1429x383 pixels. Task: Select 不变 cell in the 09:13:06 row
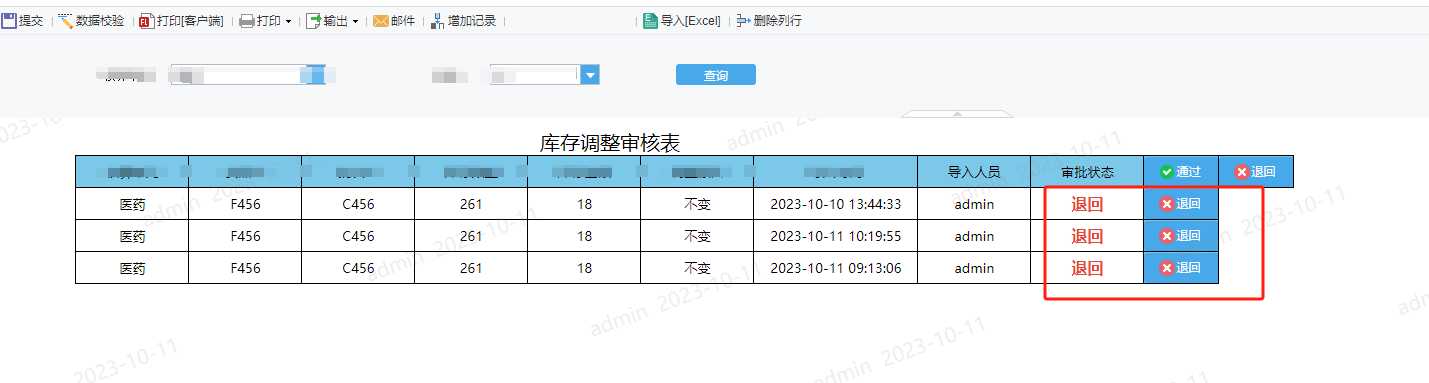click(x=697, y=268)
